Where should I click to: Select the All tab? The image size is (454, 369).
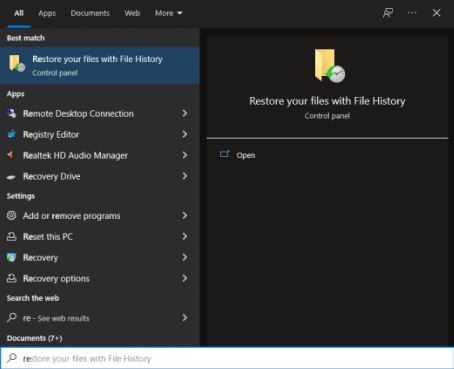(19, 13)
